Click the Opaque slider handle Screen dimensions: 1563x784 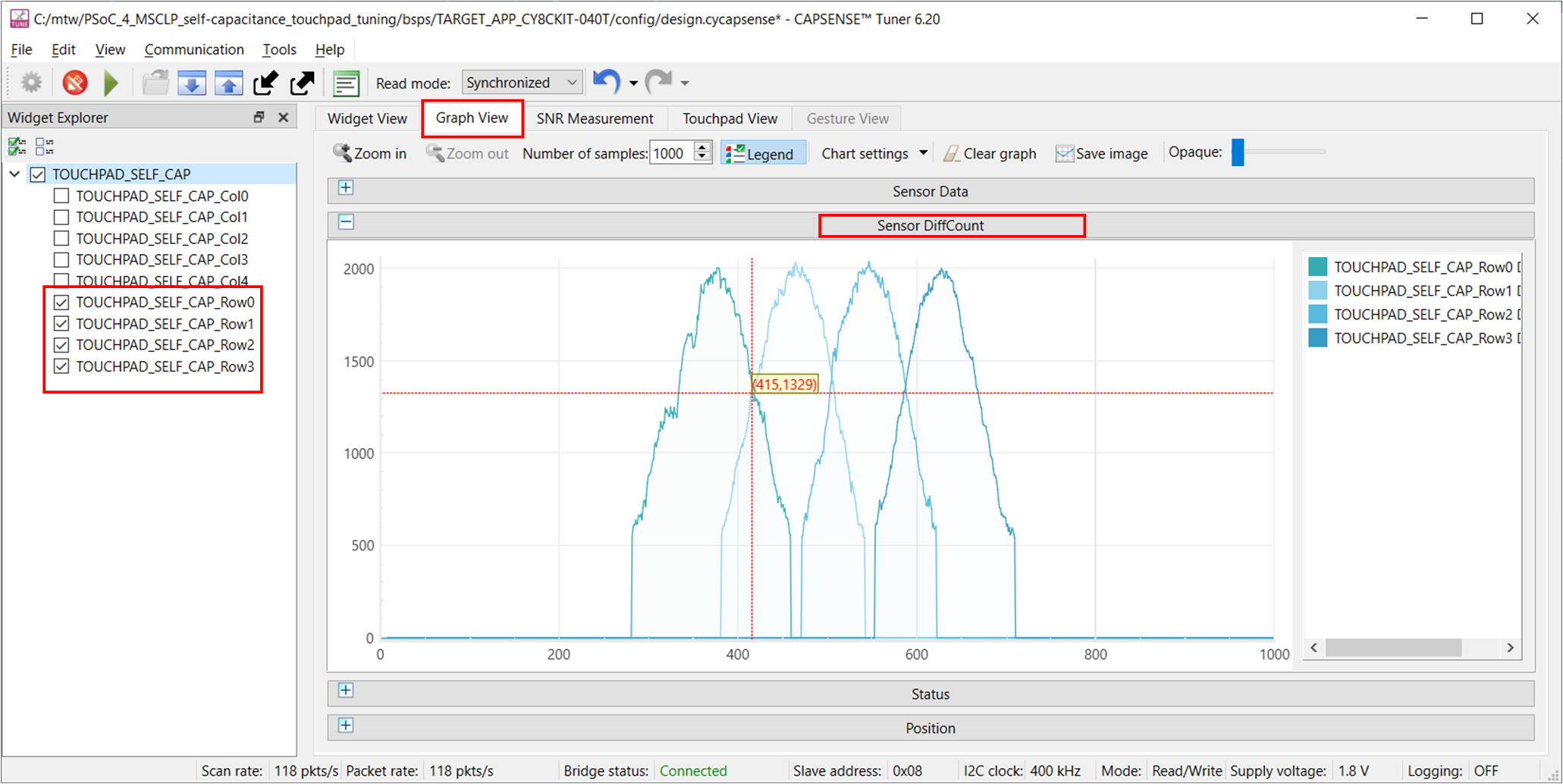coord(1238,152)
